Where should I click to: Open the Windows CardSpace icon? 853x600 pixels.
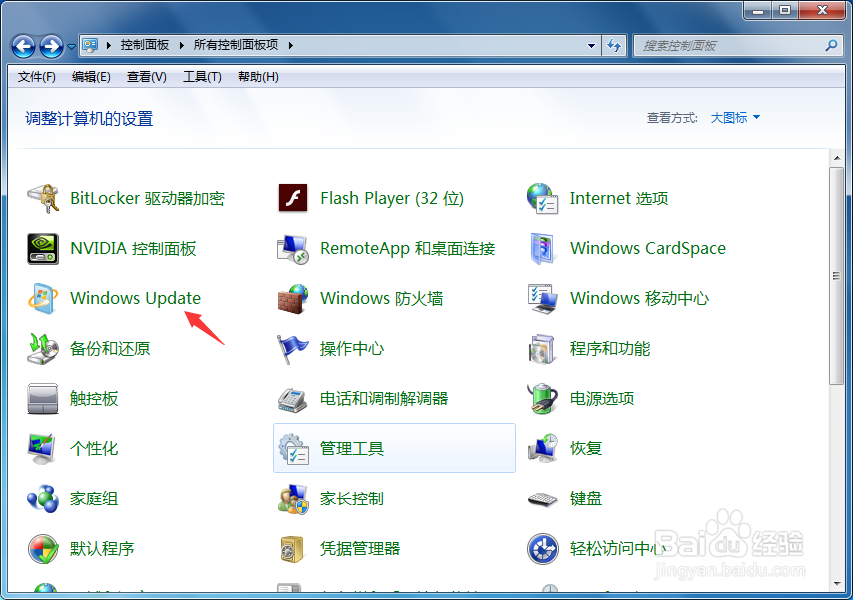542,249
